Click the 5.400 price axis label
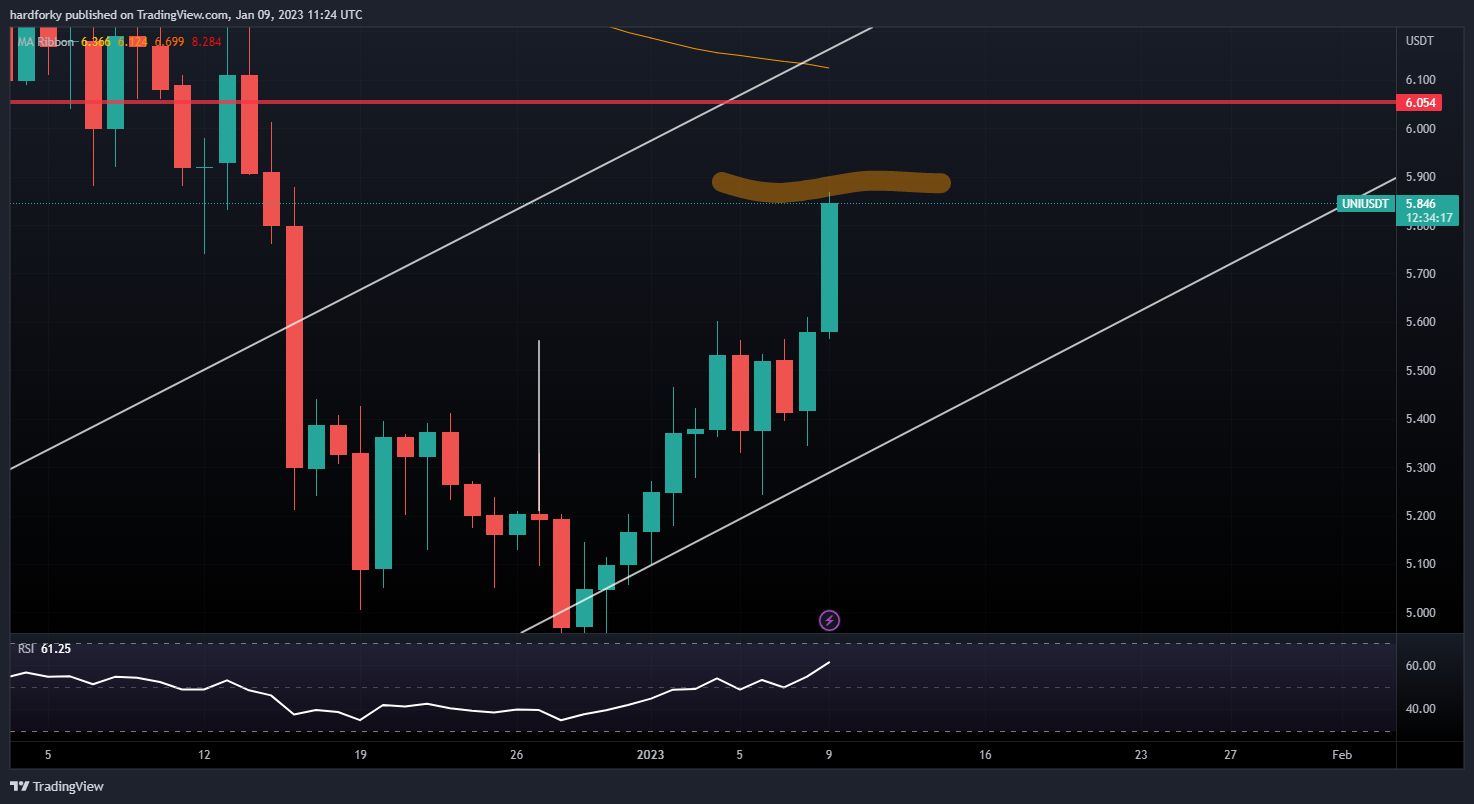Screen dimensions: 1474x804 (1420, 419)
